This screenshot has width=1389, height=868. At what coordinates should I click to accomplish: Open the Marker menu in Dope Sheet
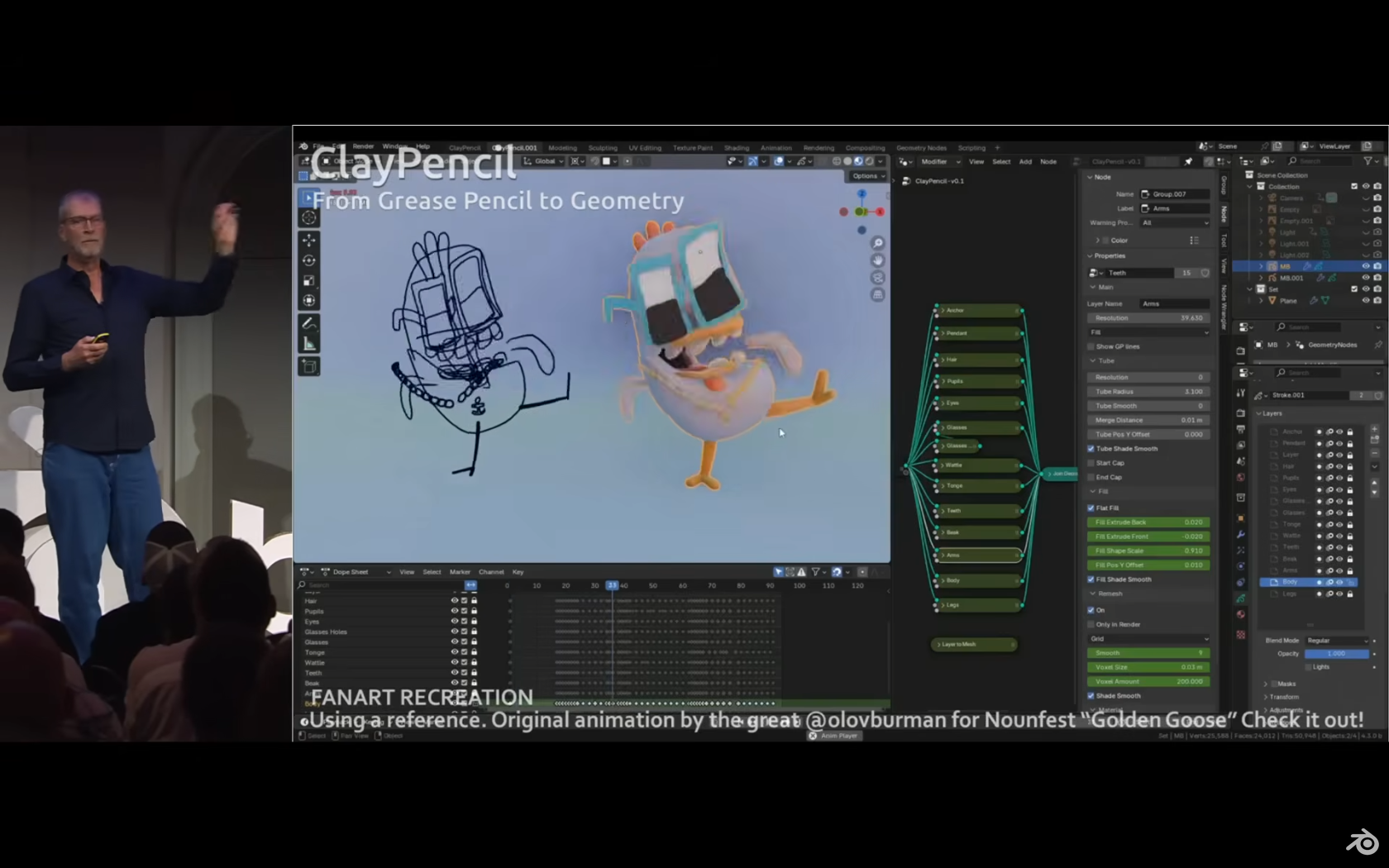click(460, 572)
